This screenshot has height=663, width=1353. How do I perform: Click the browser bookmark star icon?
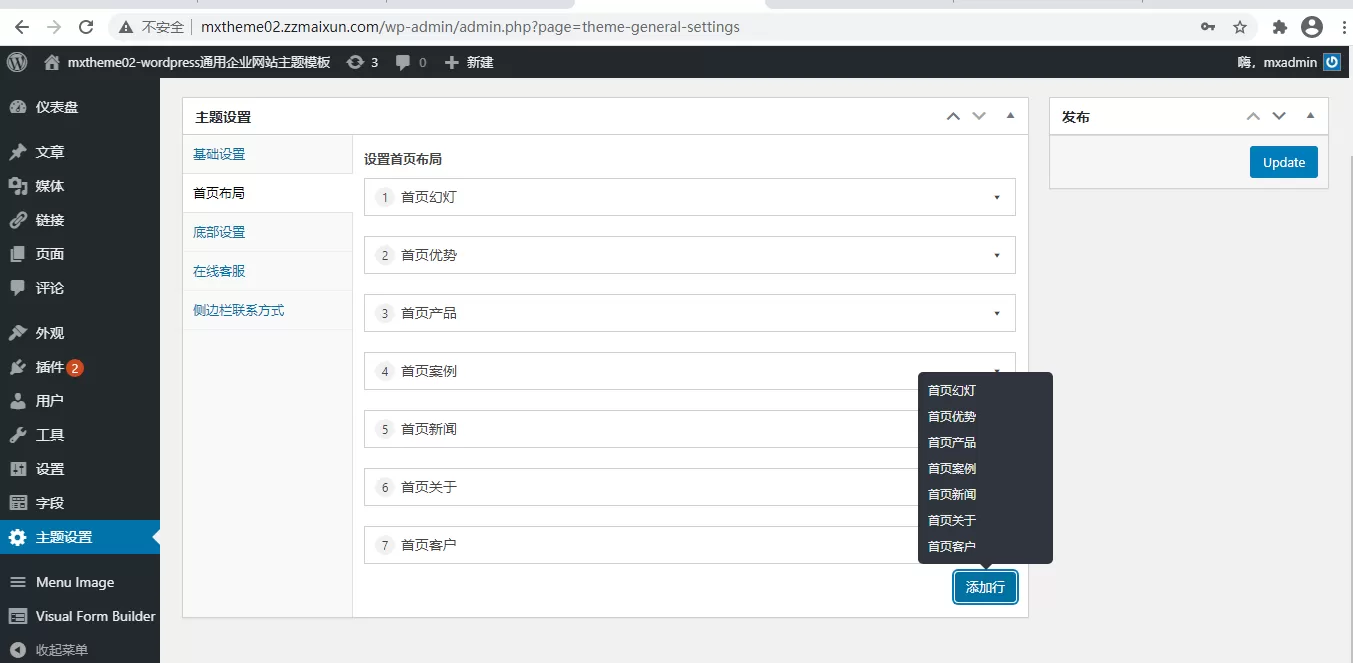tap(1240, 27)
